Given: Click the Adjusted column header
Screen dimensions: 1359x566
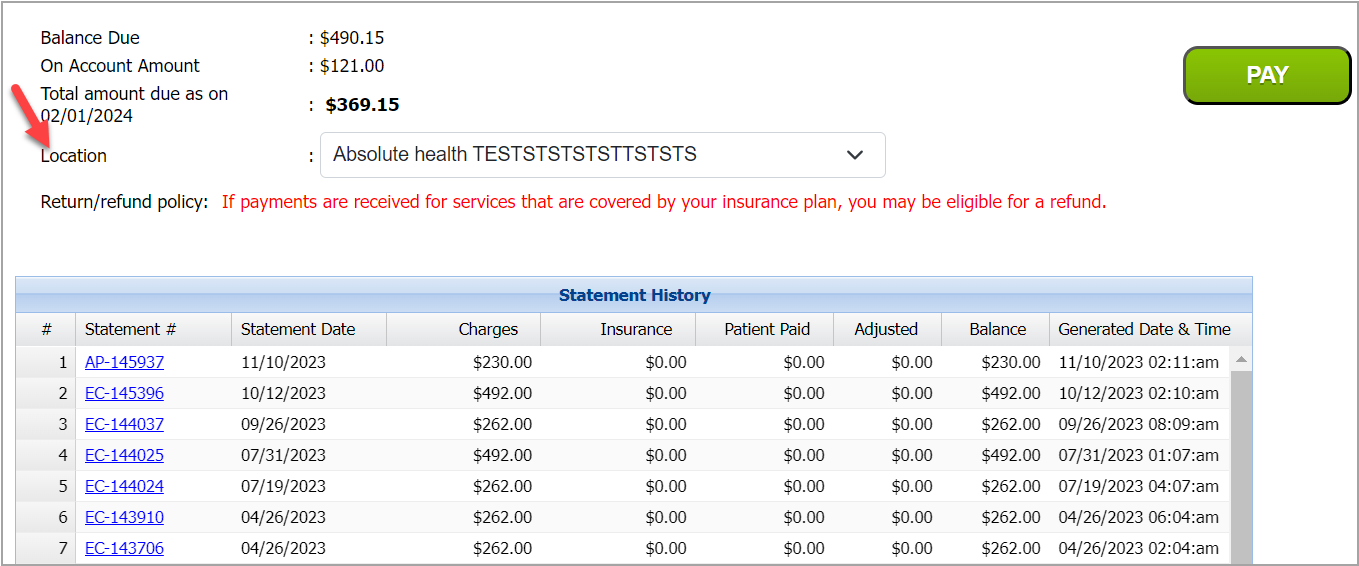Looking at the screenshot, I should (885, 329).
